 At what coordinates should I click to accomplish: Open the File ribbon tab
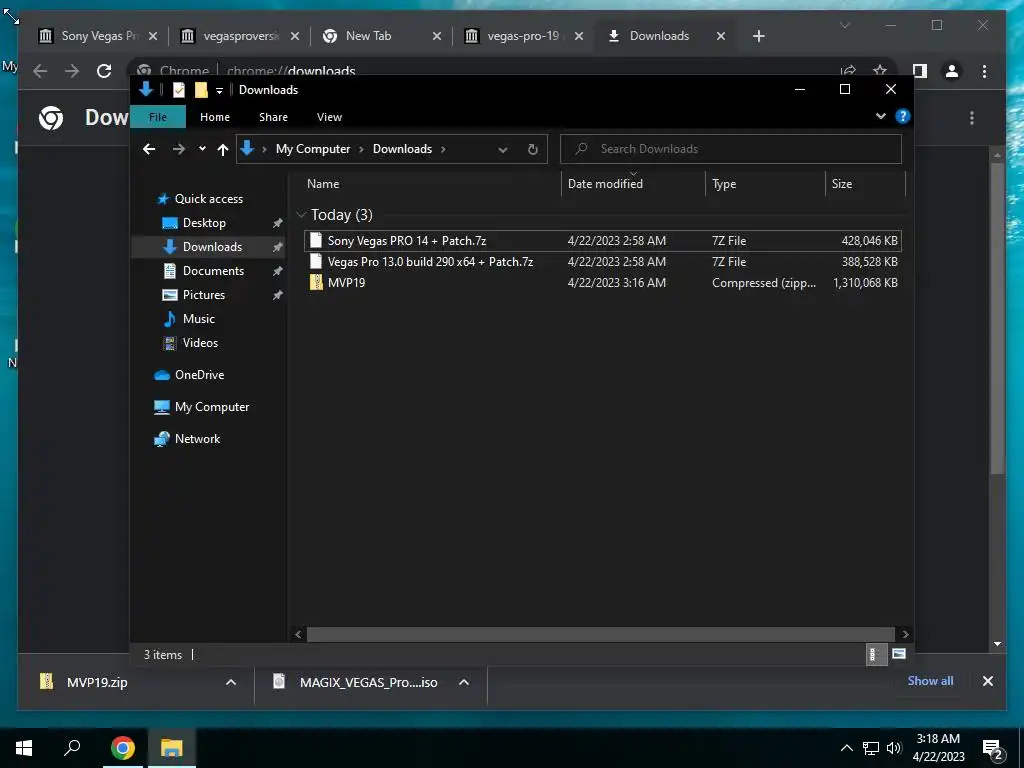tap(158, 117)
